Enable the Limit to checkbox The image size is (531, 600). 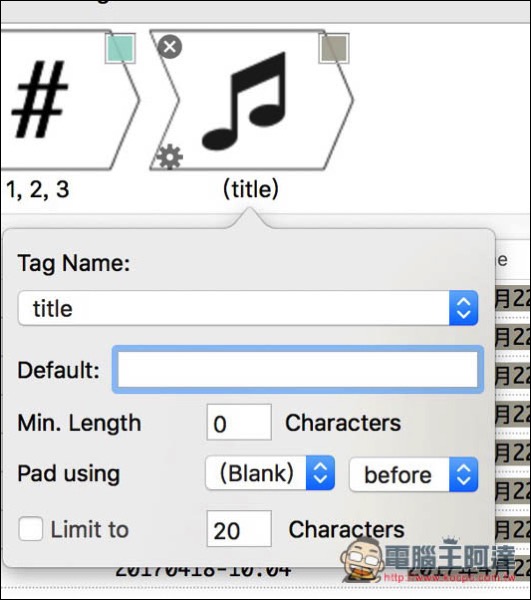[x=30, y=528]
